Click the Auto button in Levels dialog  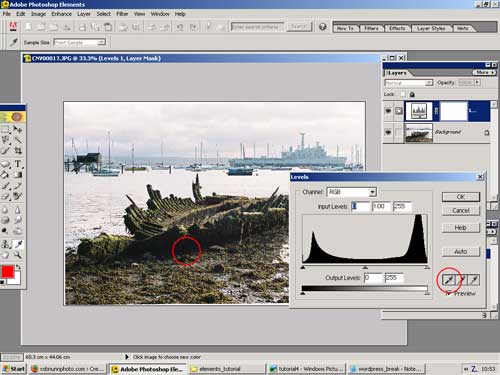point(461,252)
